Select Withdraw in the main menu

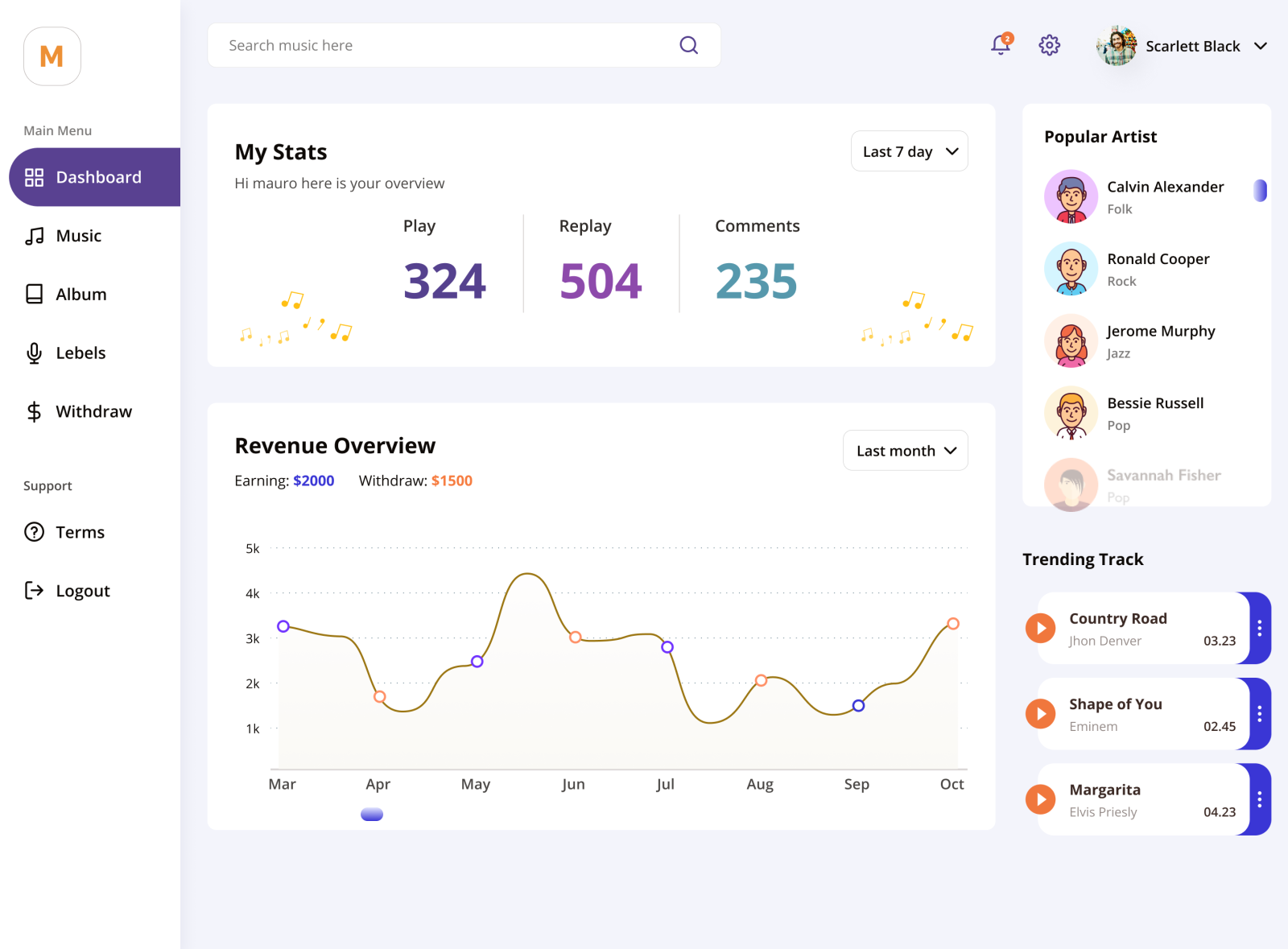93,412
